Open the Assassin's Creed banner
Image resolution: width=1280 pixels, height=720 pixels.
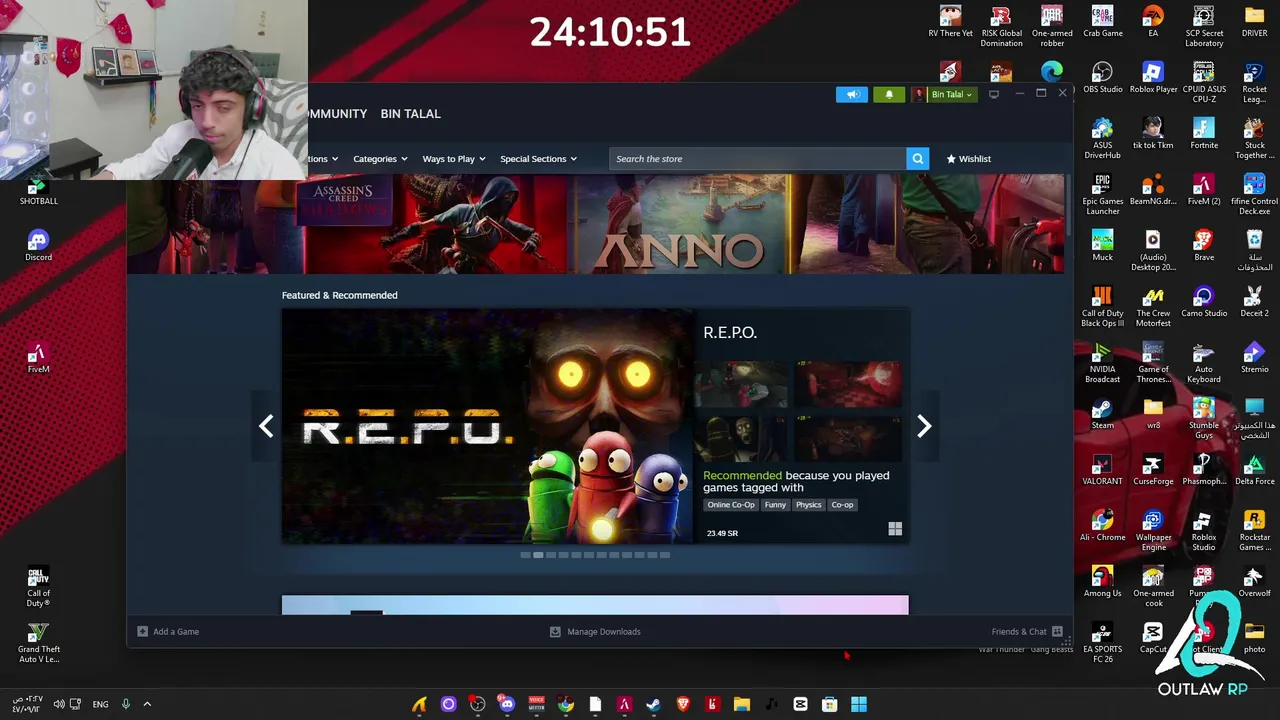435,224
